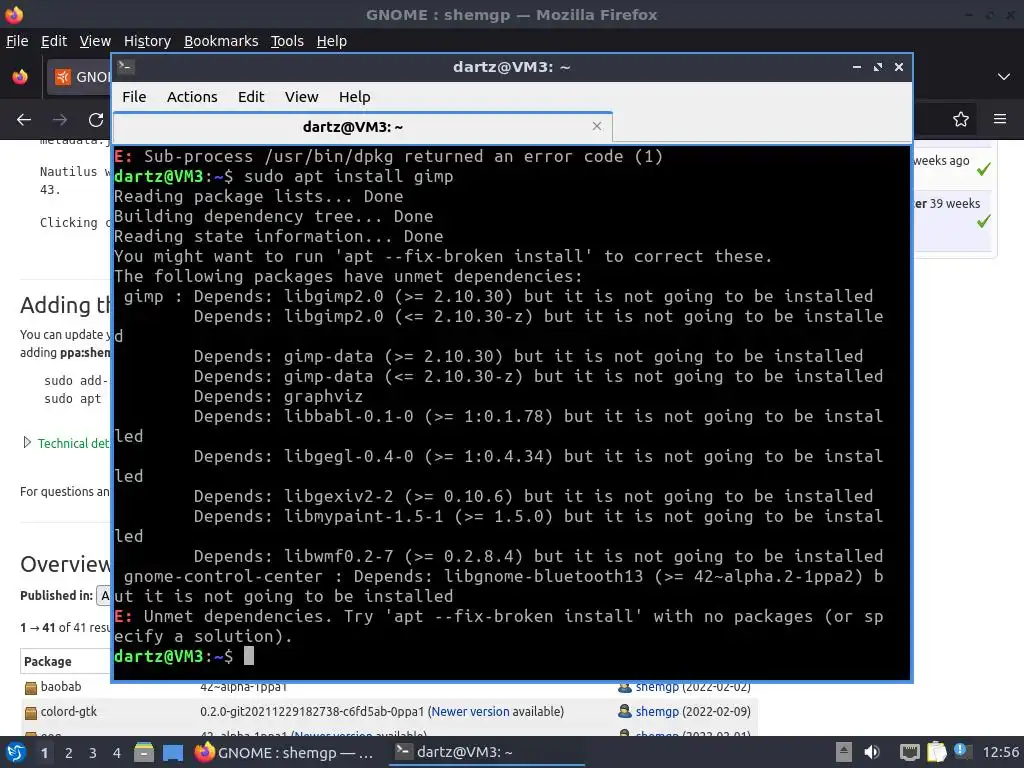This screenshot has width=1024, height=768.
Task: Reload the Firefox page
Action: tap(96, 120)
